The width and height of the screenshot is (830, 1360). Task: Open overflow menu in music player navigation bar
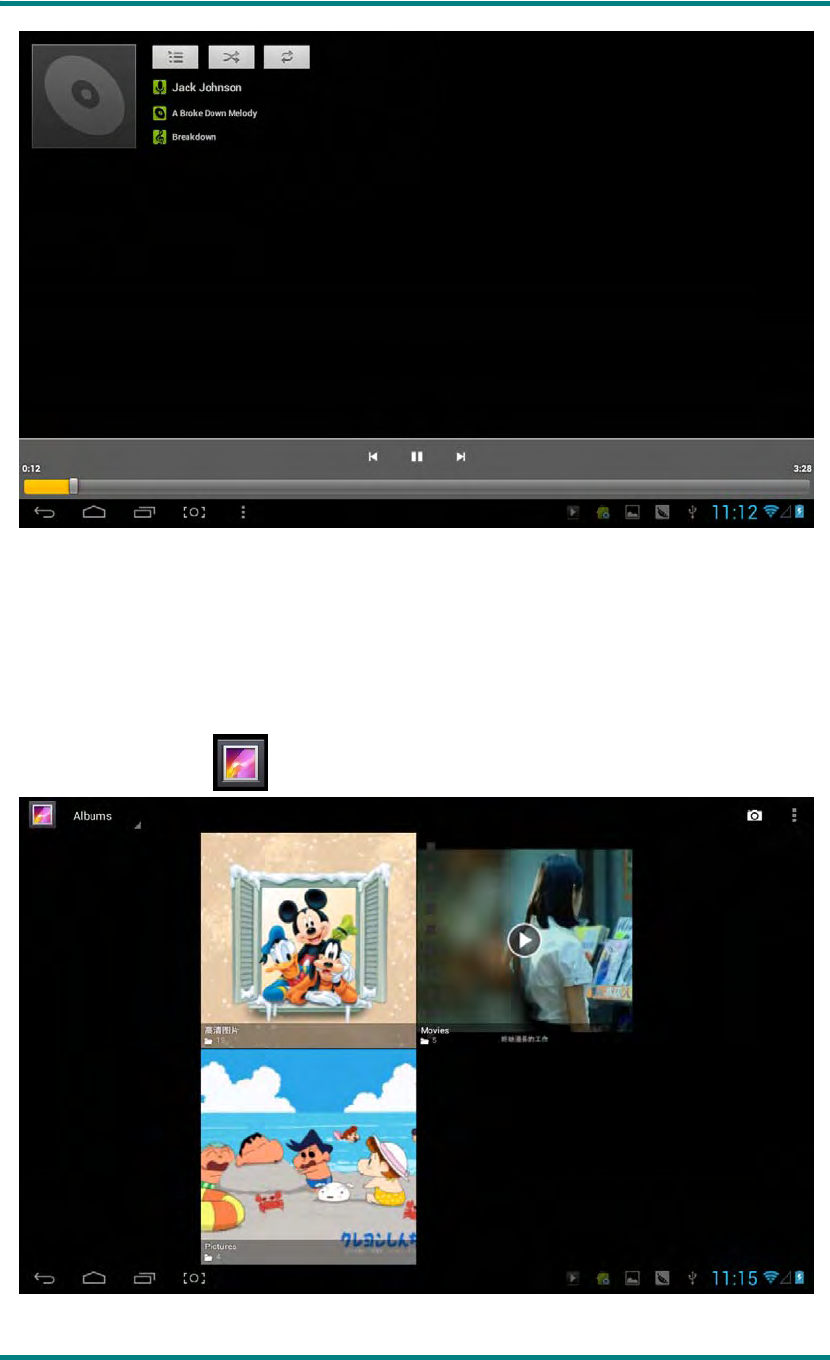(x=243, y=512)
